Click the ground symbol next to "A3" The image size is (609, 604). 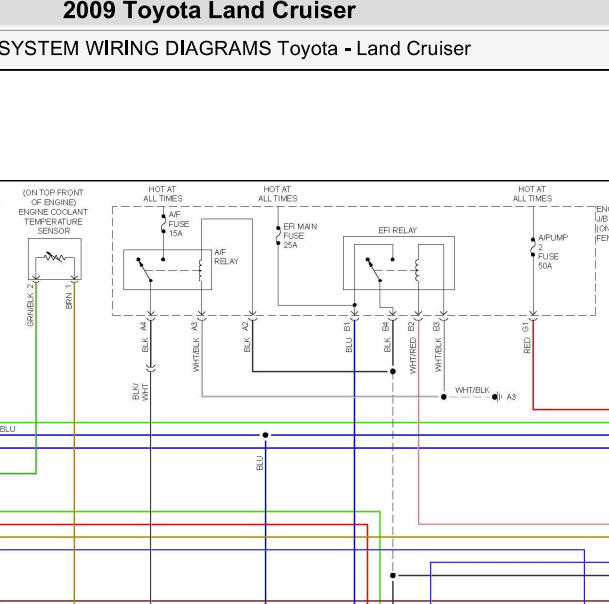(x=497, y=397)
